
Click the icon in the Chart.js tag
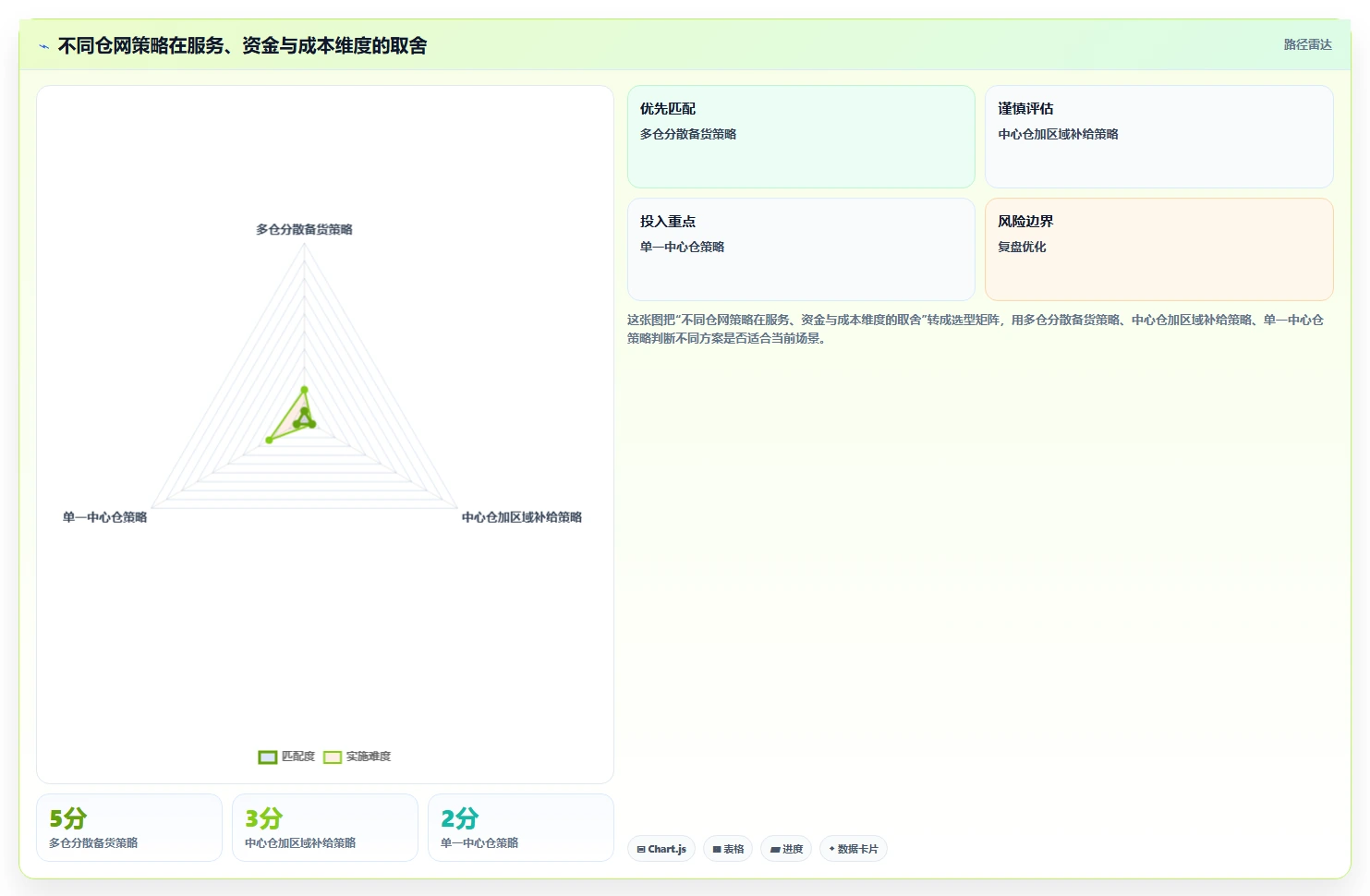[x=641, y=850]
